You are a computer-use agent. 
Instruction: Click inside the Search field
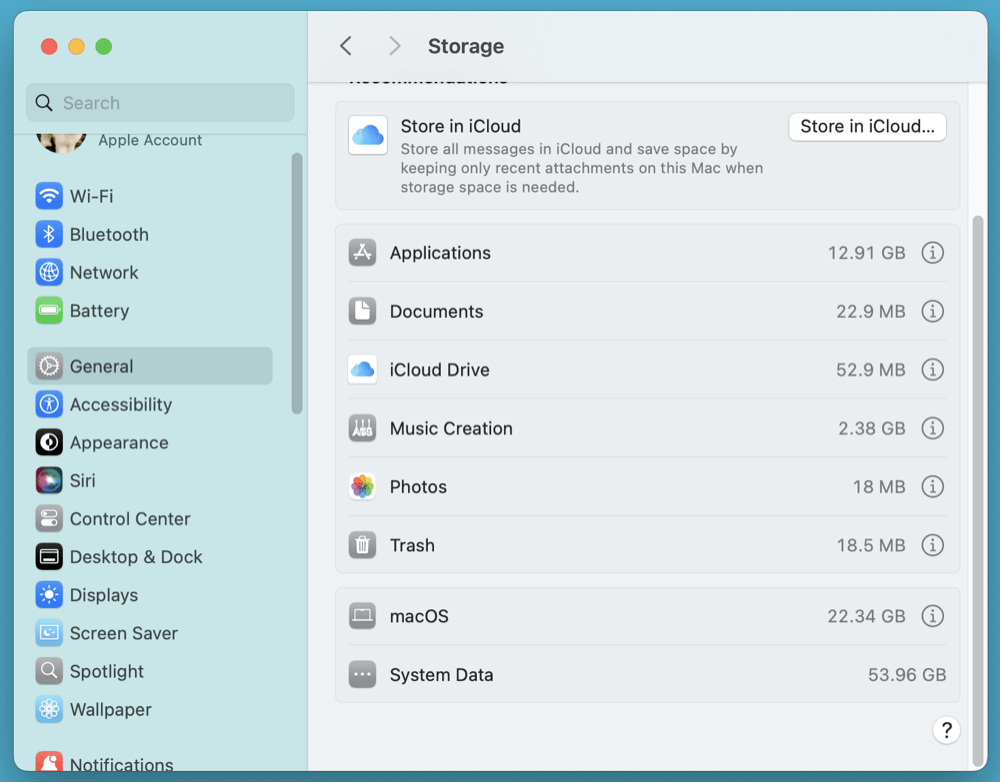pos(159,103)
